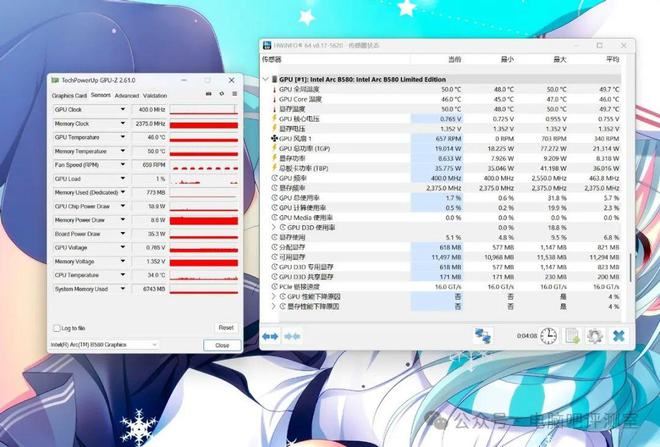This screenshot has height=447, width=660.
Task: Click the 最小 column header
Action: [507, 59]
